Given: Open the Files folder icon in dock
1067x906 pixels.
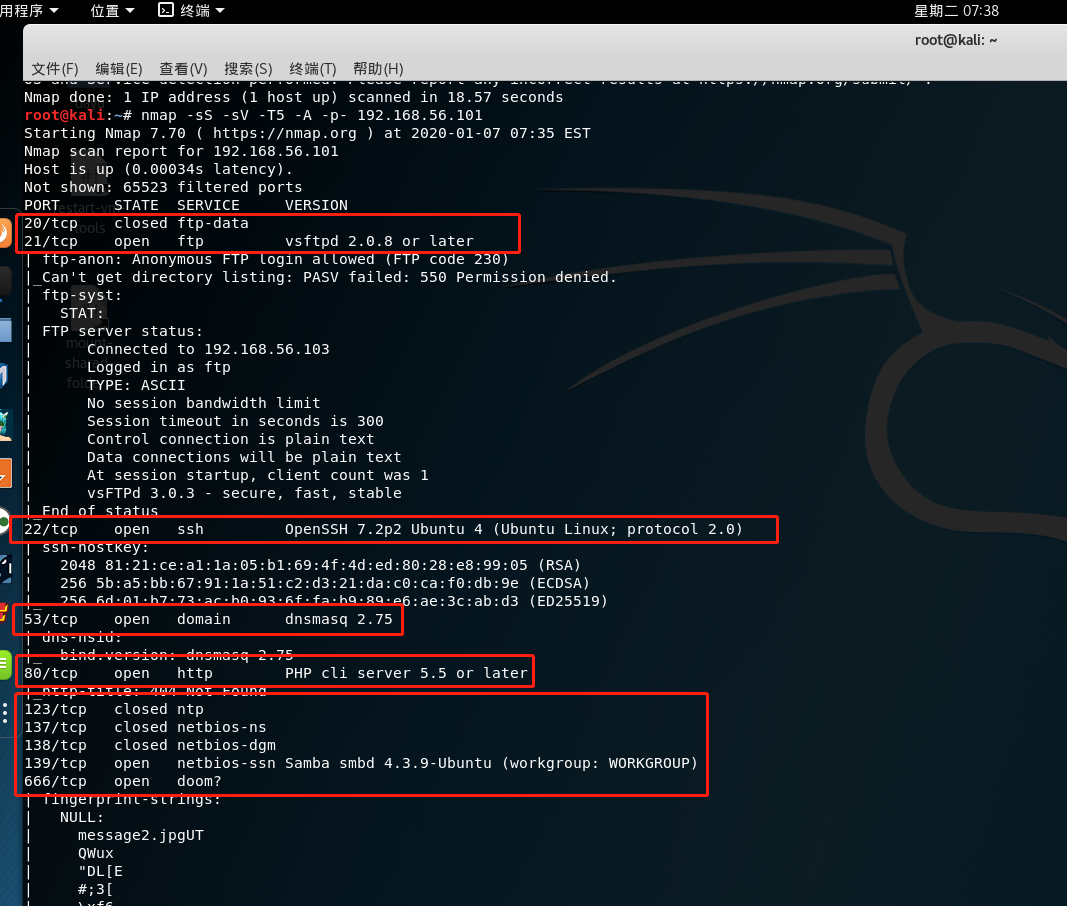Looking at the screenshot, I should tap(5, 330).
